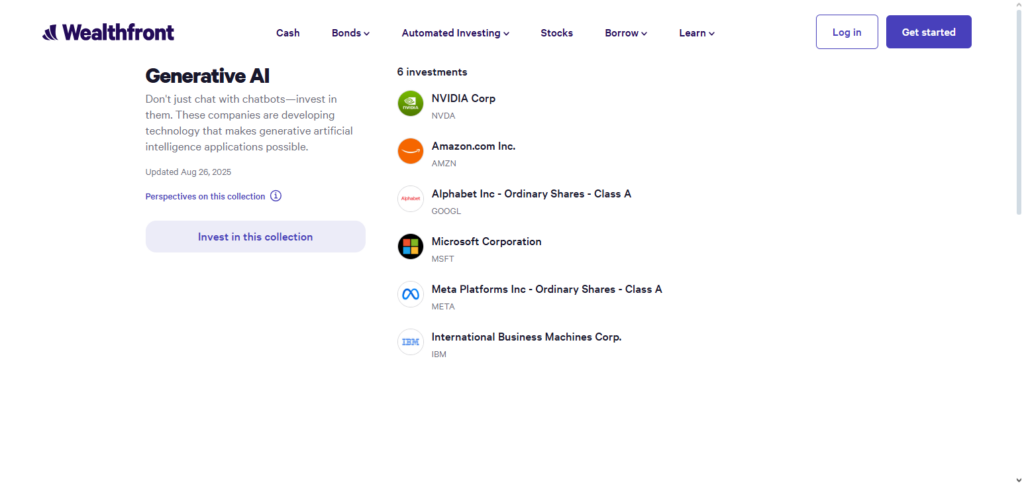
Task: Expand the Bonds dropdown menu
Action: coord(351,33)
